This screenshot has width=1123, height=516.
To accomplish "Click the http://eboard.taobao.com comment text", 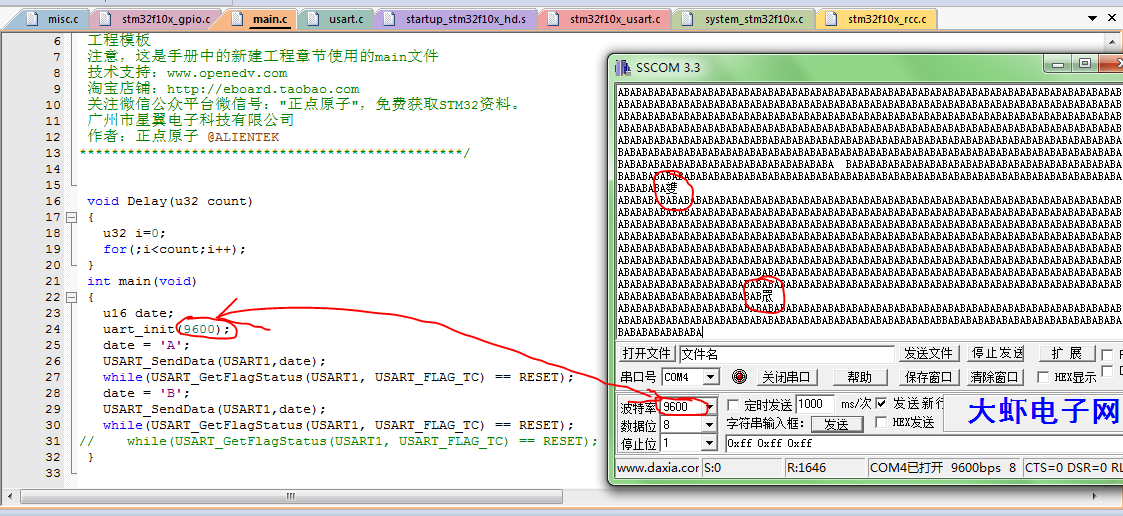I will pyautogui.click(x=263, y=90).
